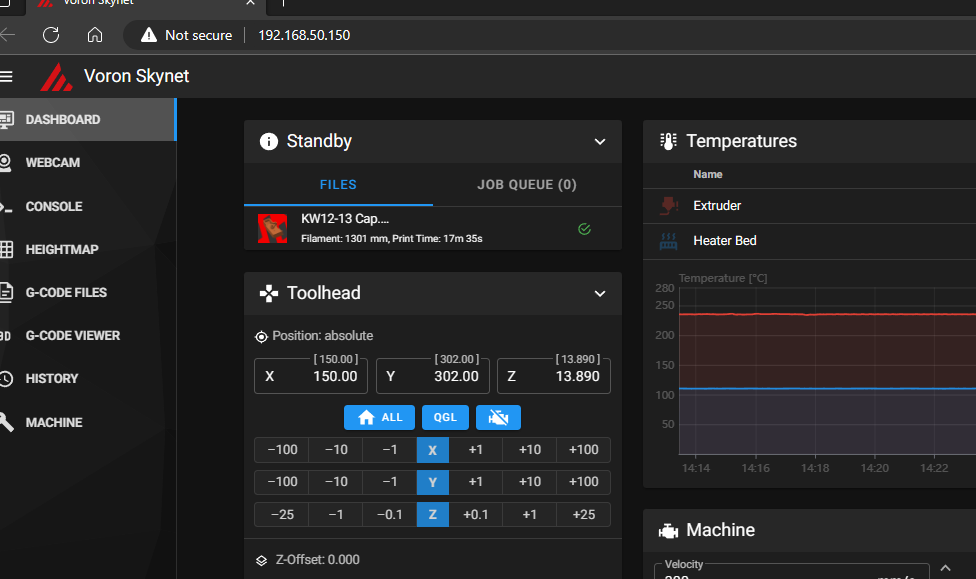Move Z axis by -0.1
The height and width of the screenshot is (579, 976).
pos(390,514)
